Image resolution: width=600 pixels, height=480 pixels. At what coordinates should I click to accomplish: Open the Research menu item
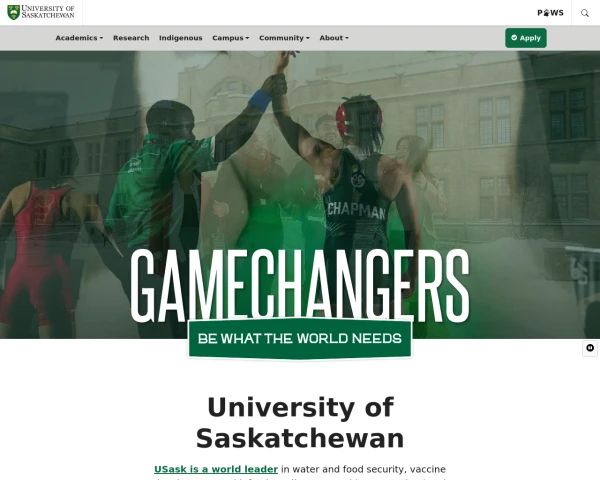131,38
